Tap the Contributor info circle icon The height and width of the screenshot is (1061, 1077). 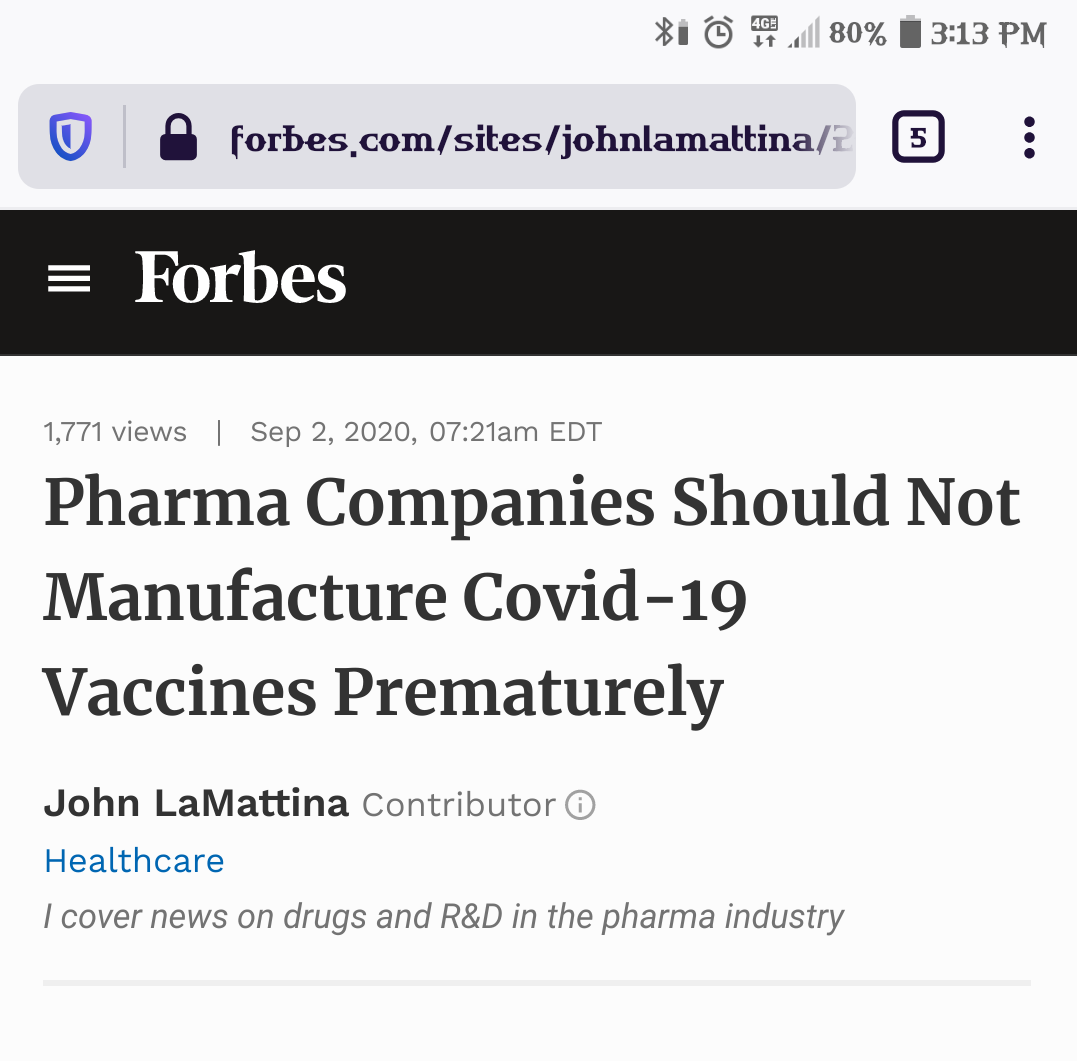pos(580,805)
